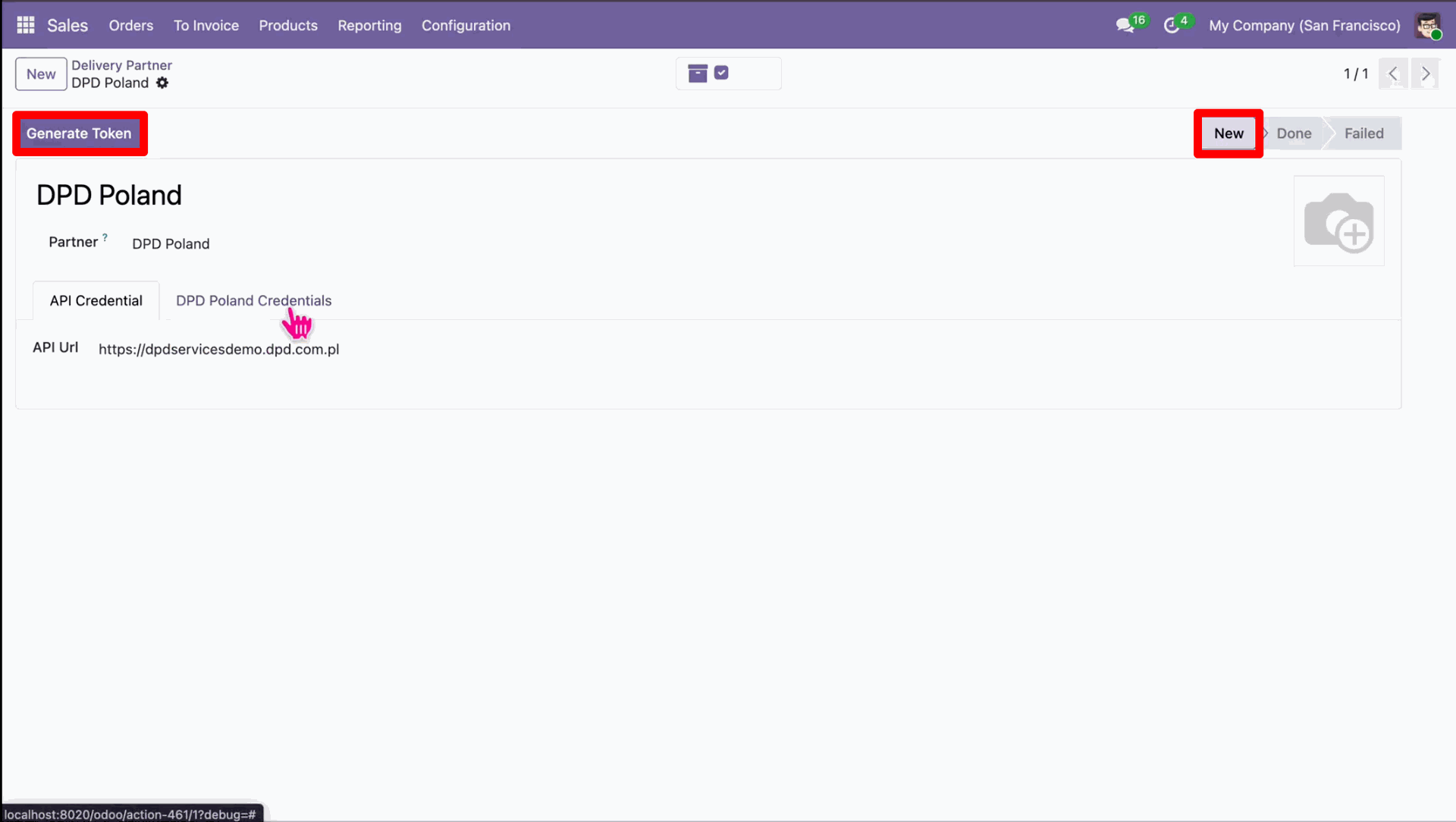Open the Sales app home
Screen dimensions: 1456x822
tap(67, 25)
